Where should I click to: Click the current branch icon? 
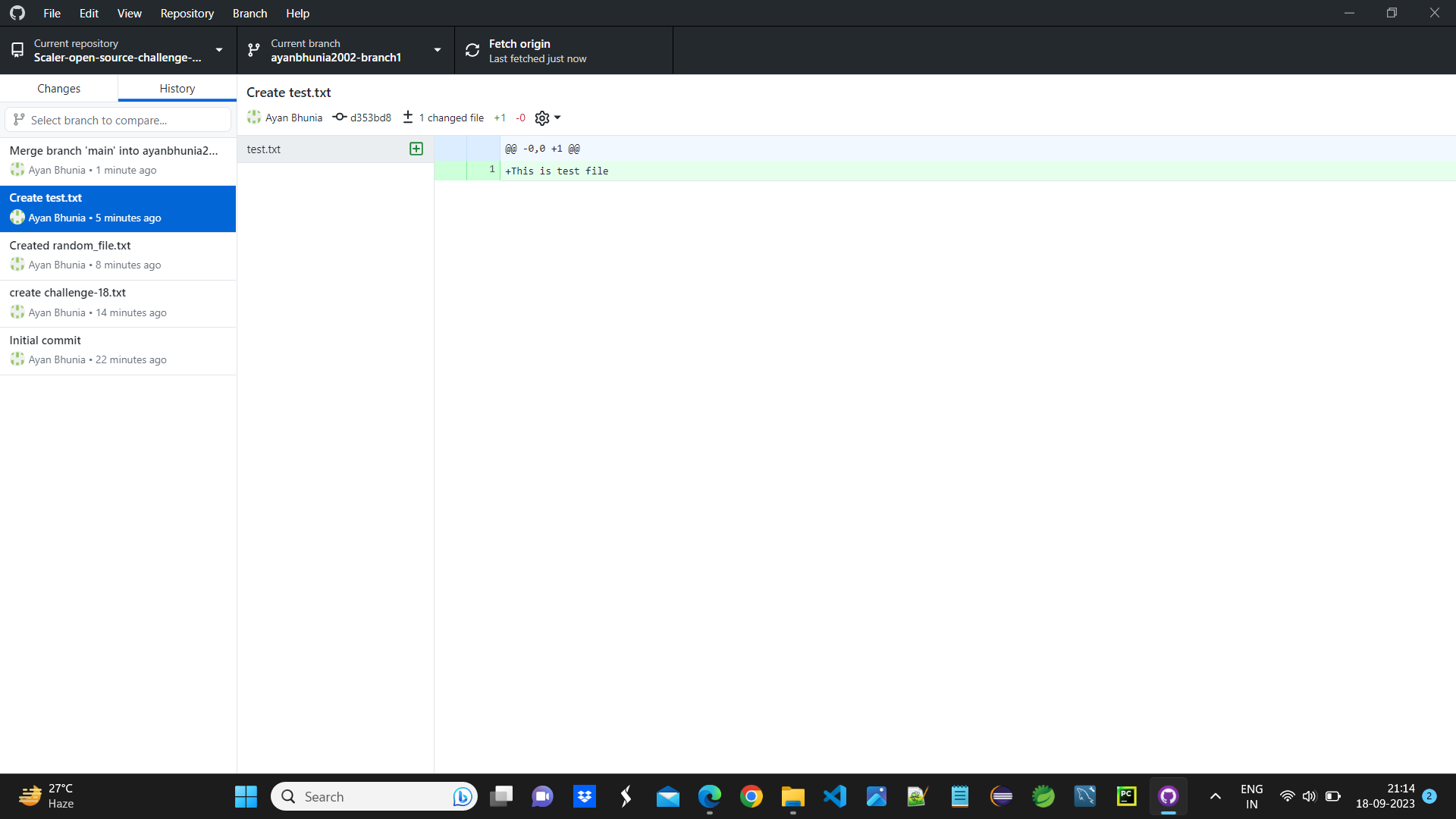[253, 50]
